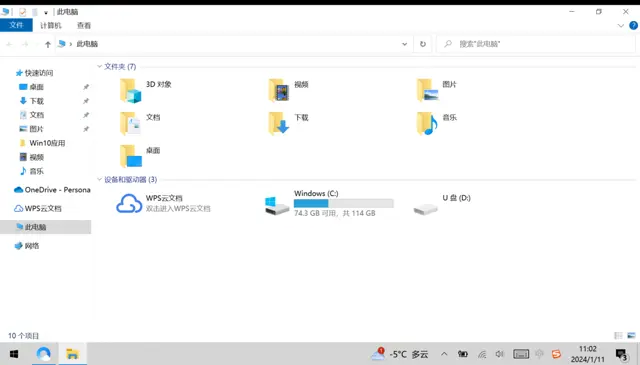Select 图片 in the navigation pane
Viewport: 640px width, 365px height.
pyautogui.click(x=36, y=129)
